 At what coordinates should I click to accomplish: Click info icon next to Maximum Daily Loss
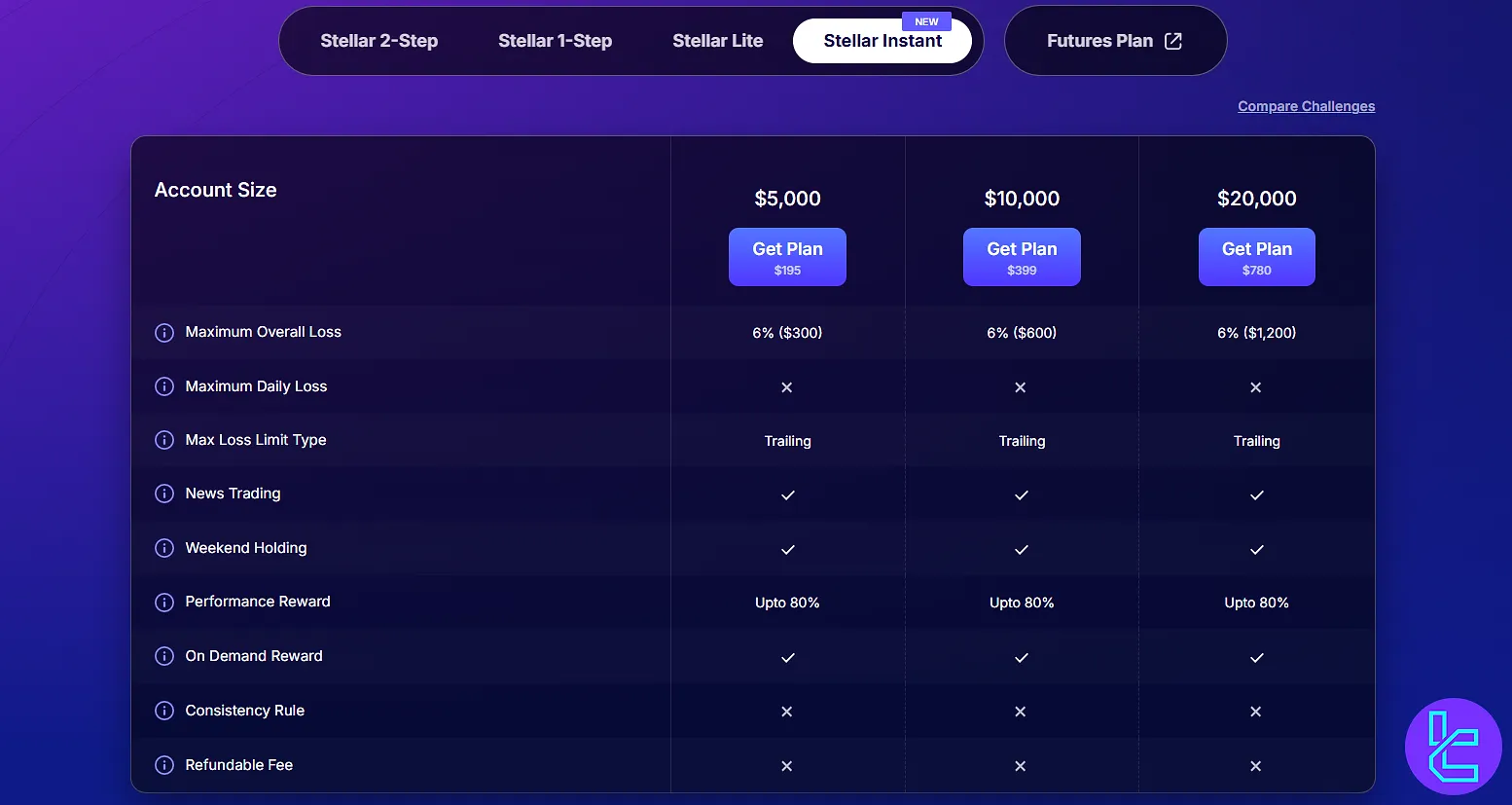click(164, 386)
